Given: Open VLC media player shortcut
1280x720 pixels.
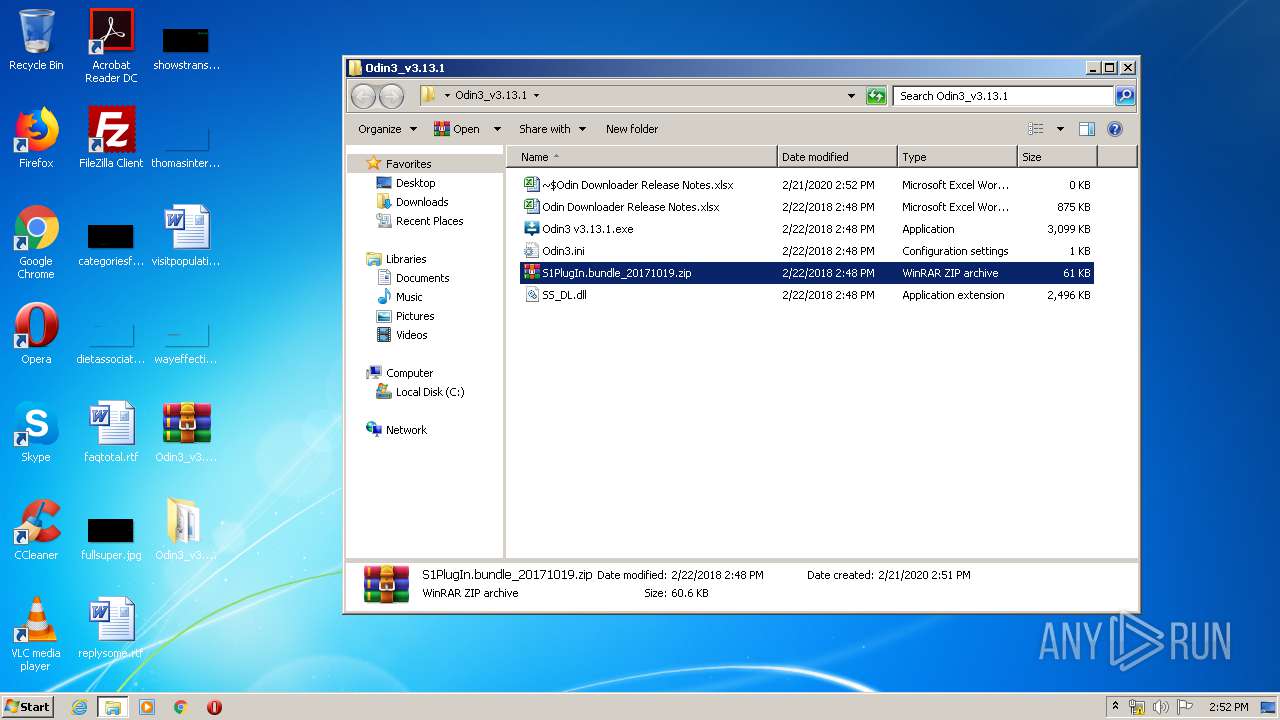Looking at the screenshot, I should [36, 634].
